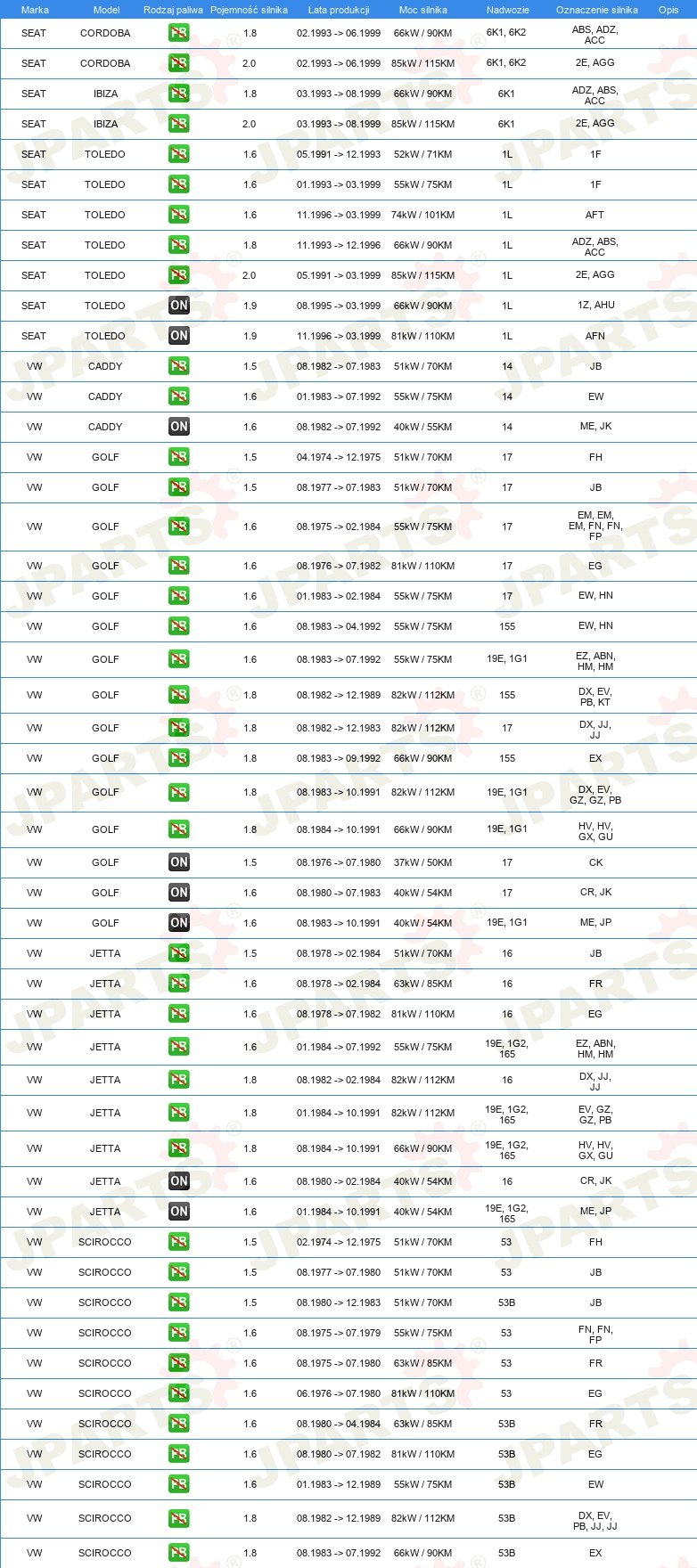The image size is (697, 1568).
Task: Click petrol icon in VW JETTA FR row
Action: (x=179, y=984)
